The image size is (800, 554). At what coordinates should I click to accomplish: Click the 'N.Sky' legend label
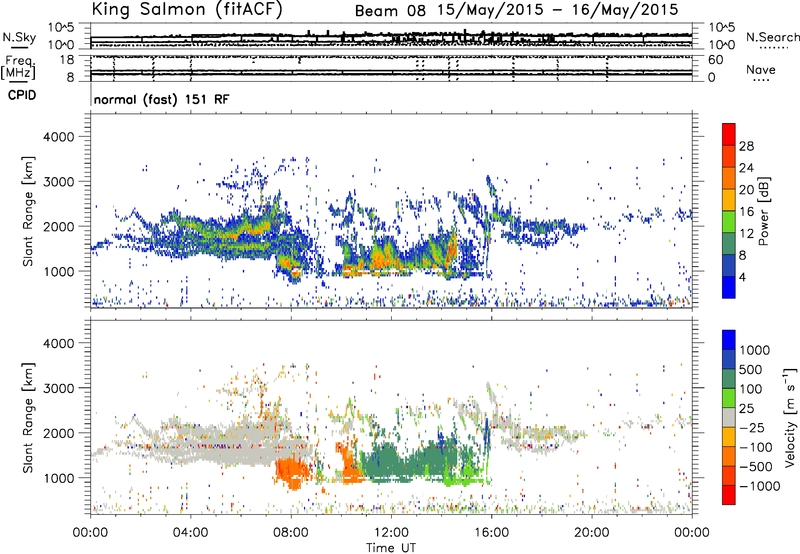coord(19,37)
